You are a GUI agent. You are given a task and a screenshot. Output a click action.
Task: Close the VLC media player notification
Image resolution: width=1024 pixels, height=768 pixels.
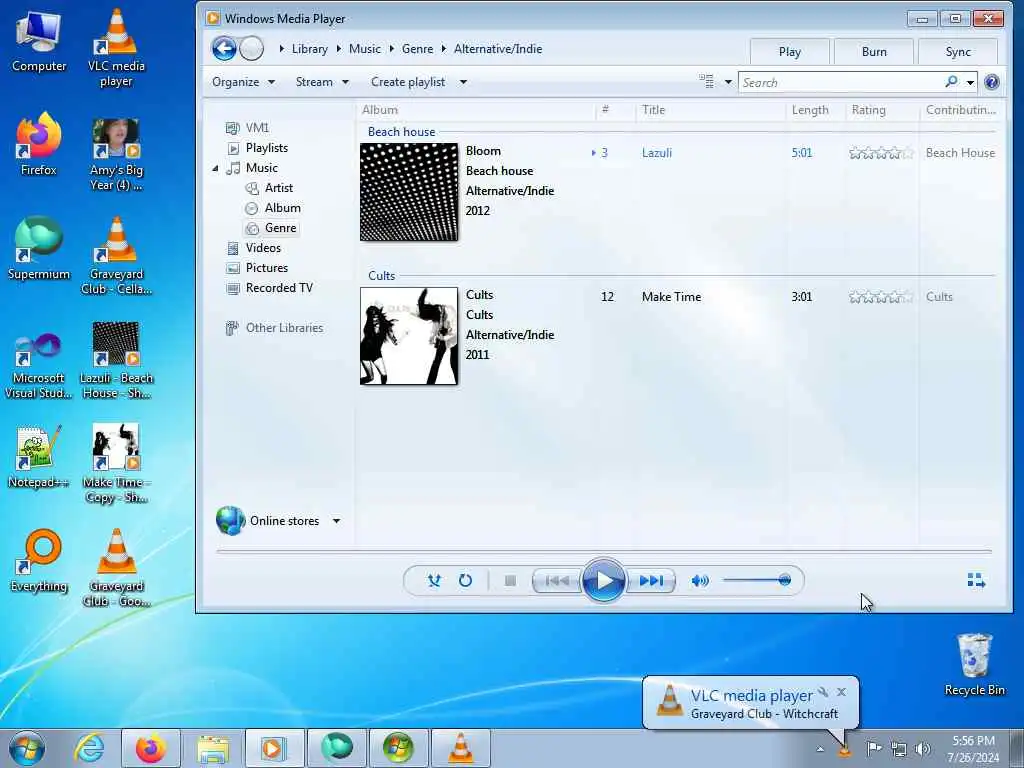pyautogui.click(x=841, y=692)
